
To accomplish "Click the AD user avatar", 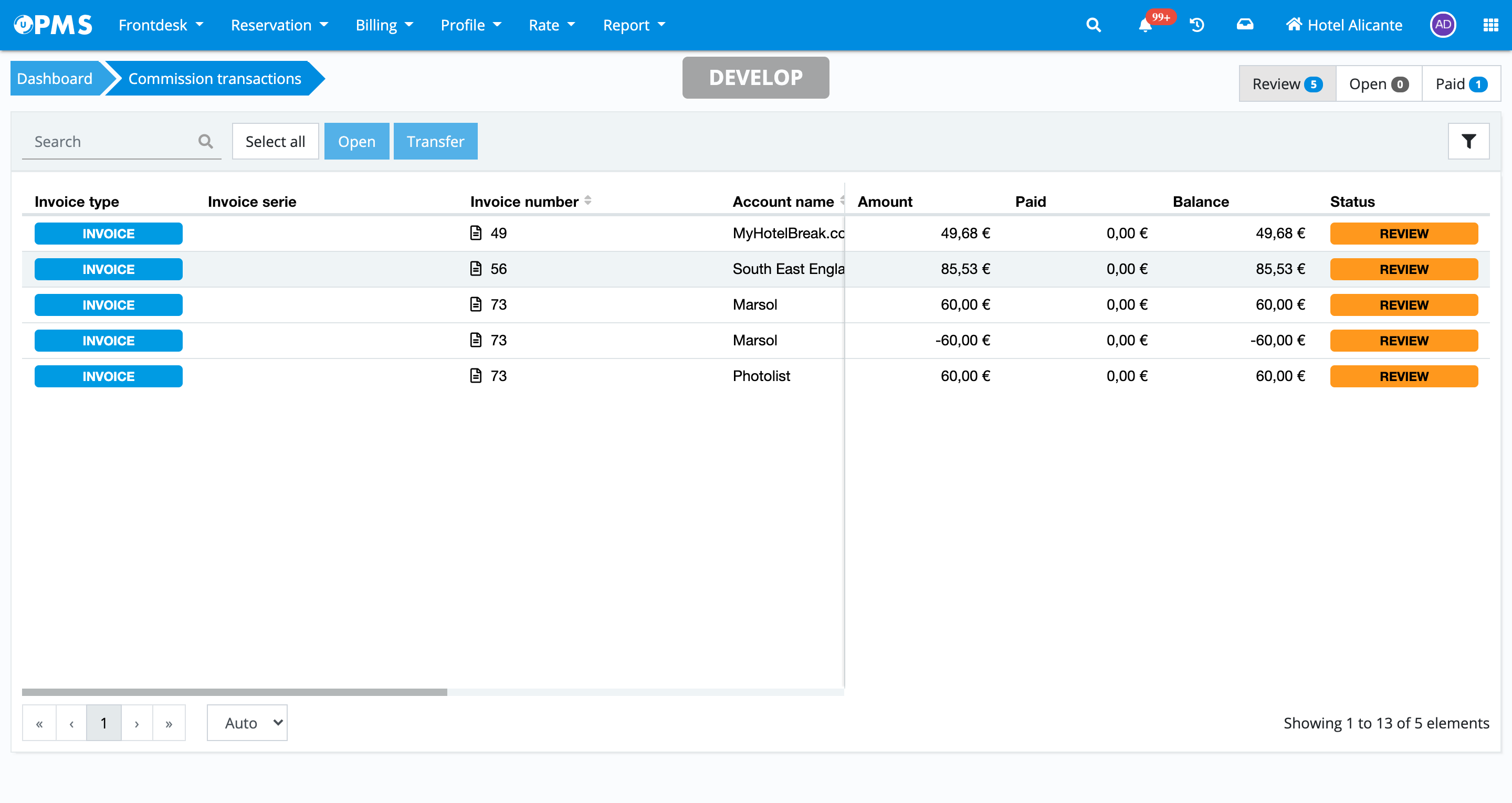I will pyautogui.click(x=1443, y=25).
